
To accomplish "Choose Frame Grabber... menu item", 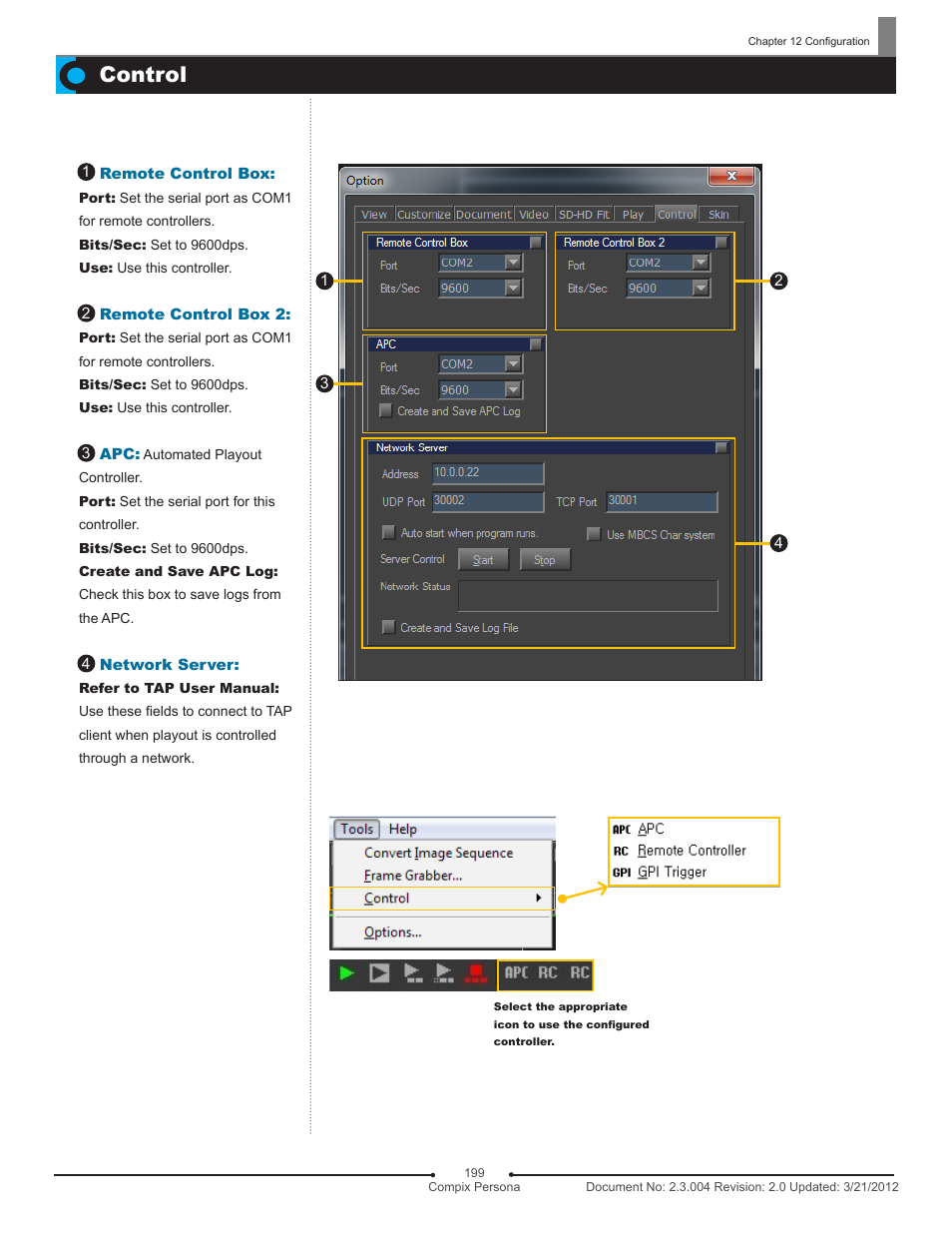I will (x=413, y=876).
